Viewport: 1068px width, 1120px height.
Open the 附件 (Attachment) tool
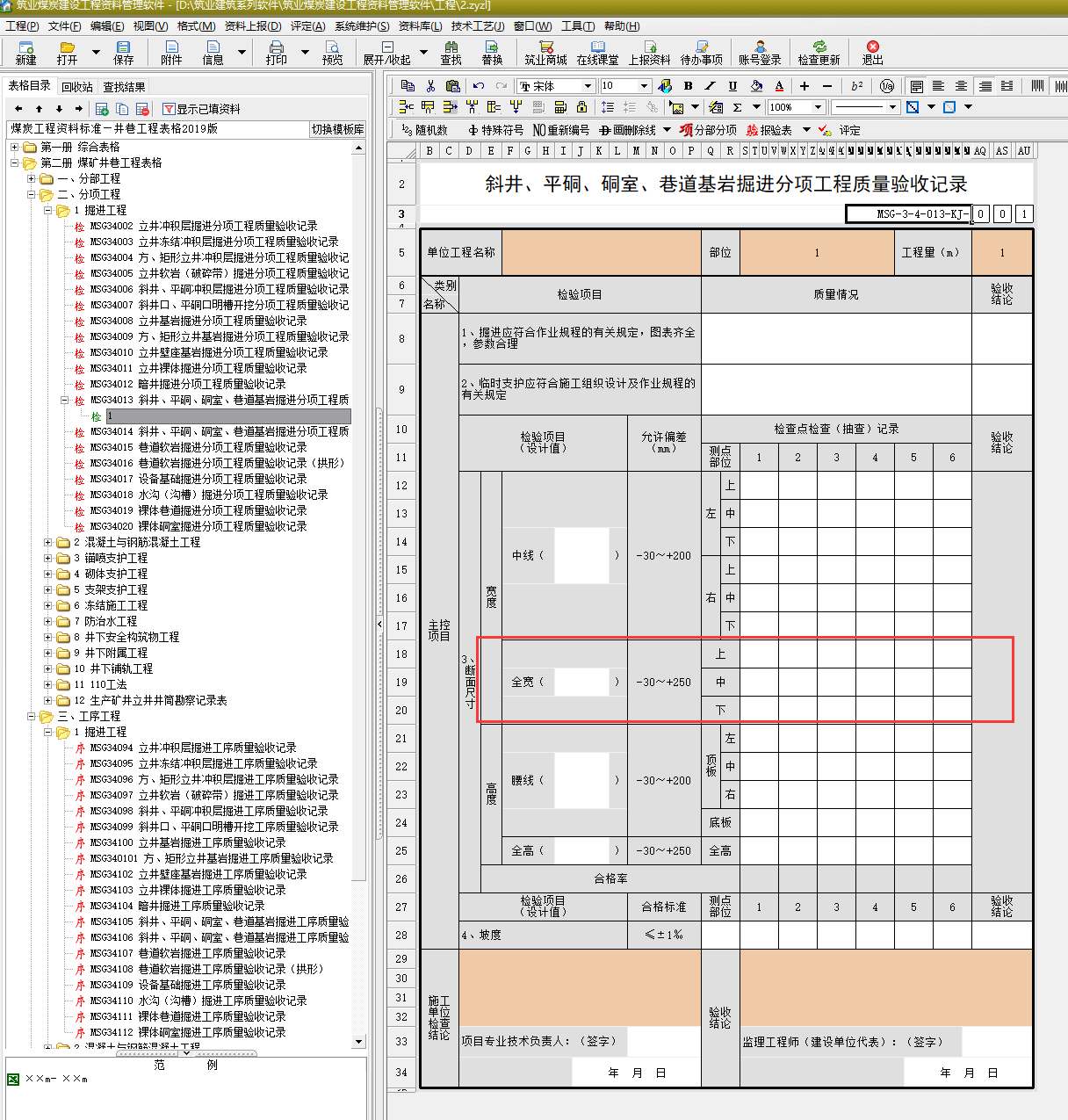(x=171, y=52)
